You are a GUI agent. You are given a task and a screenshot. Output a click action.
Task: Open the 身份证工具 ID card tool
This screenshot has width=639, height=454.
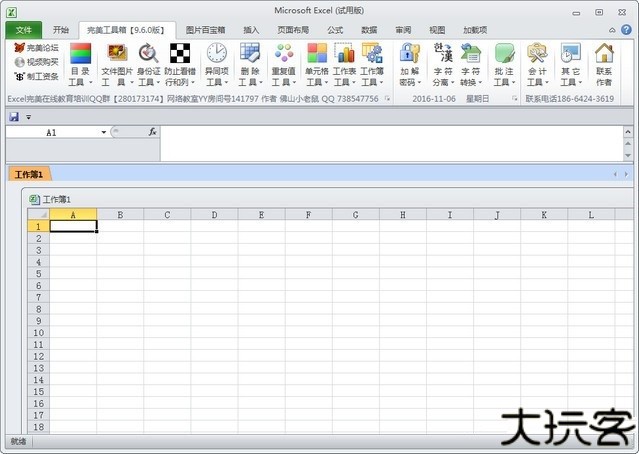click(148, 64)
